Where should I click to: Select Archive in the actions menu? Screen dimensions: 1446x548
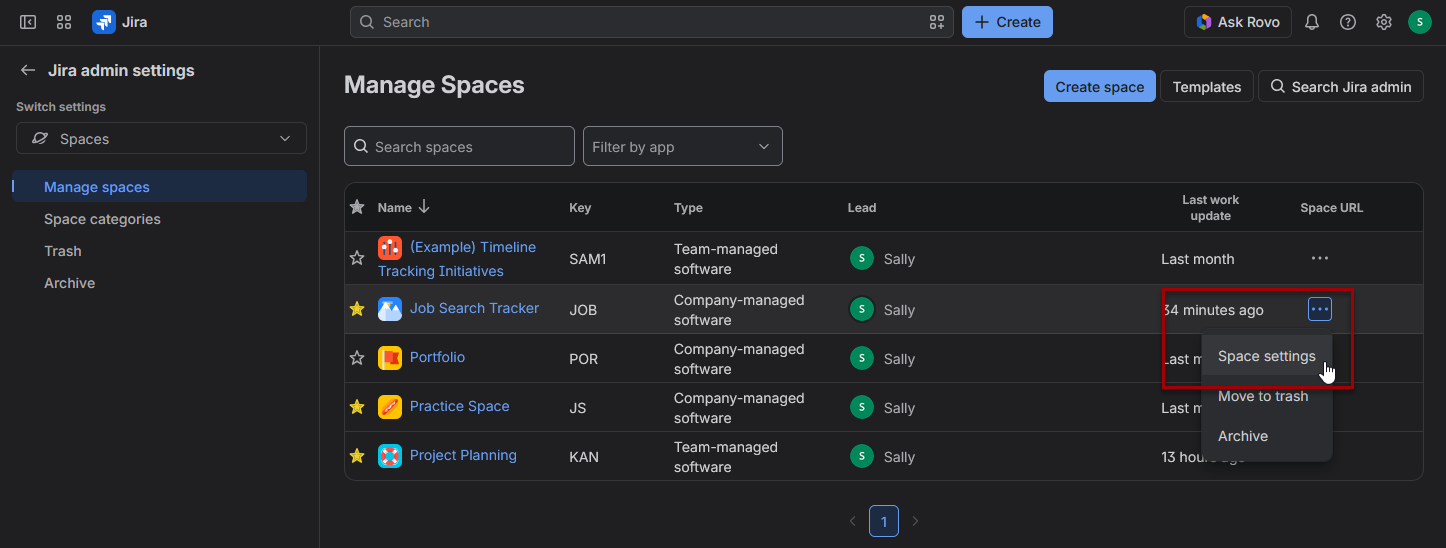tap(1267, 436)
